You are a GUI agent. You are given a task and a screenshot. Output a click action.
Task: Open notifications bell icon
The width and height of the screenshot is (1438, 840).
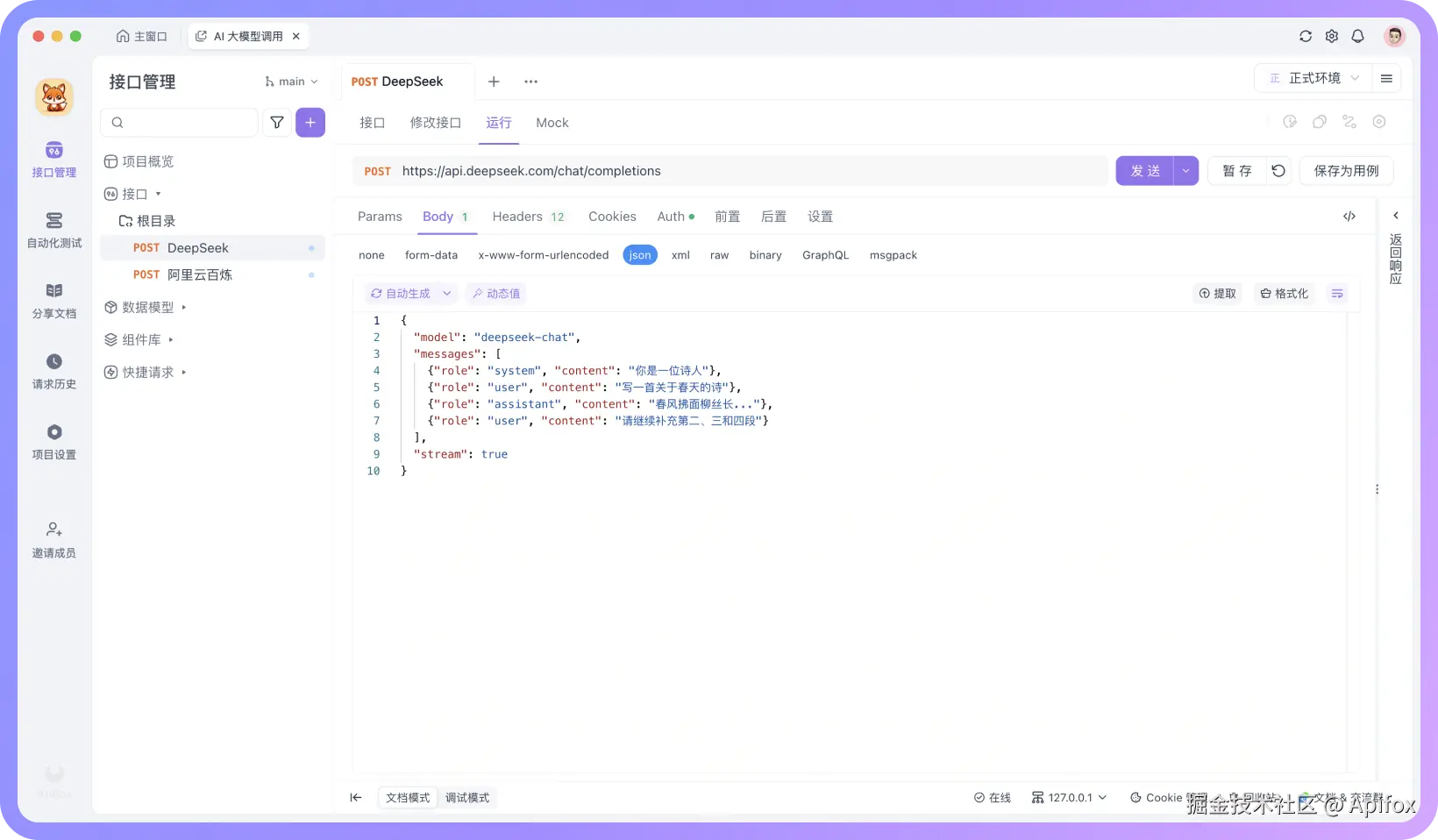coord(1358,36)
